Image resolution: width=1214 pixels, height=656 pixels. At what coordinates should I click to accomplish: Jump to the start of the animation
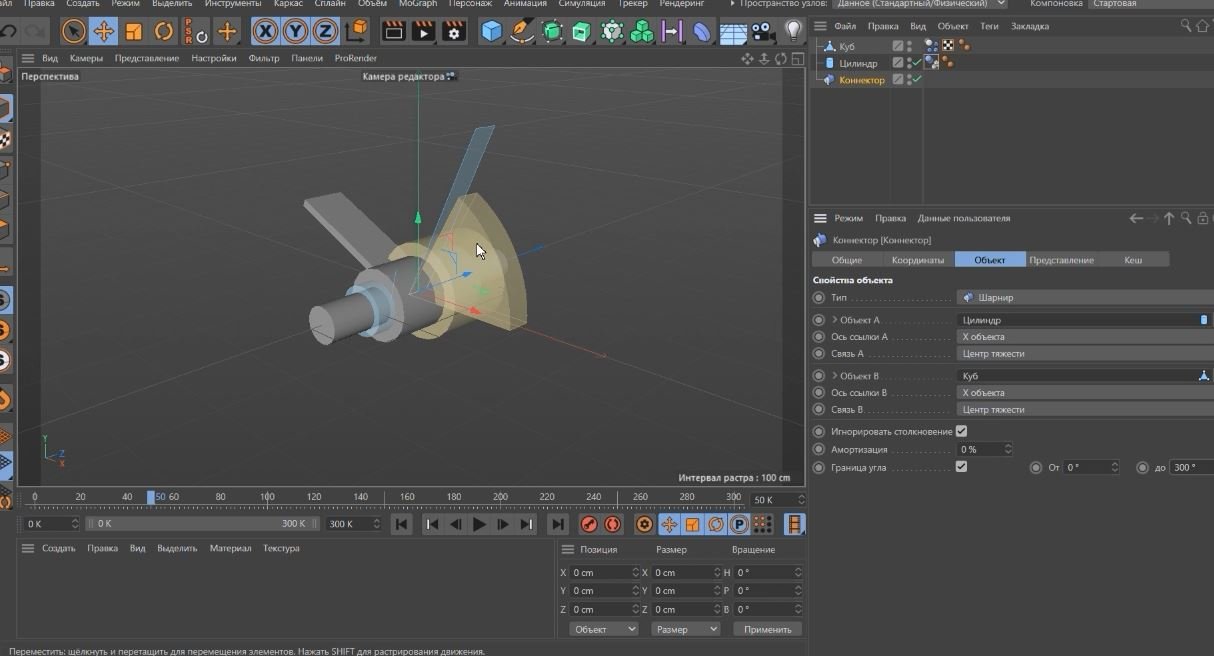click(x=401, y=524)
